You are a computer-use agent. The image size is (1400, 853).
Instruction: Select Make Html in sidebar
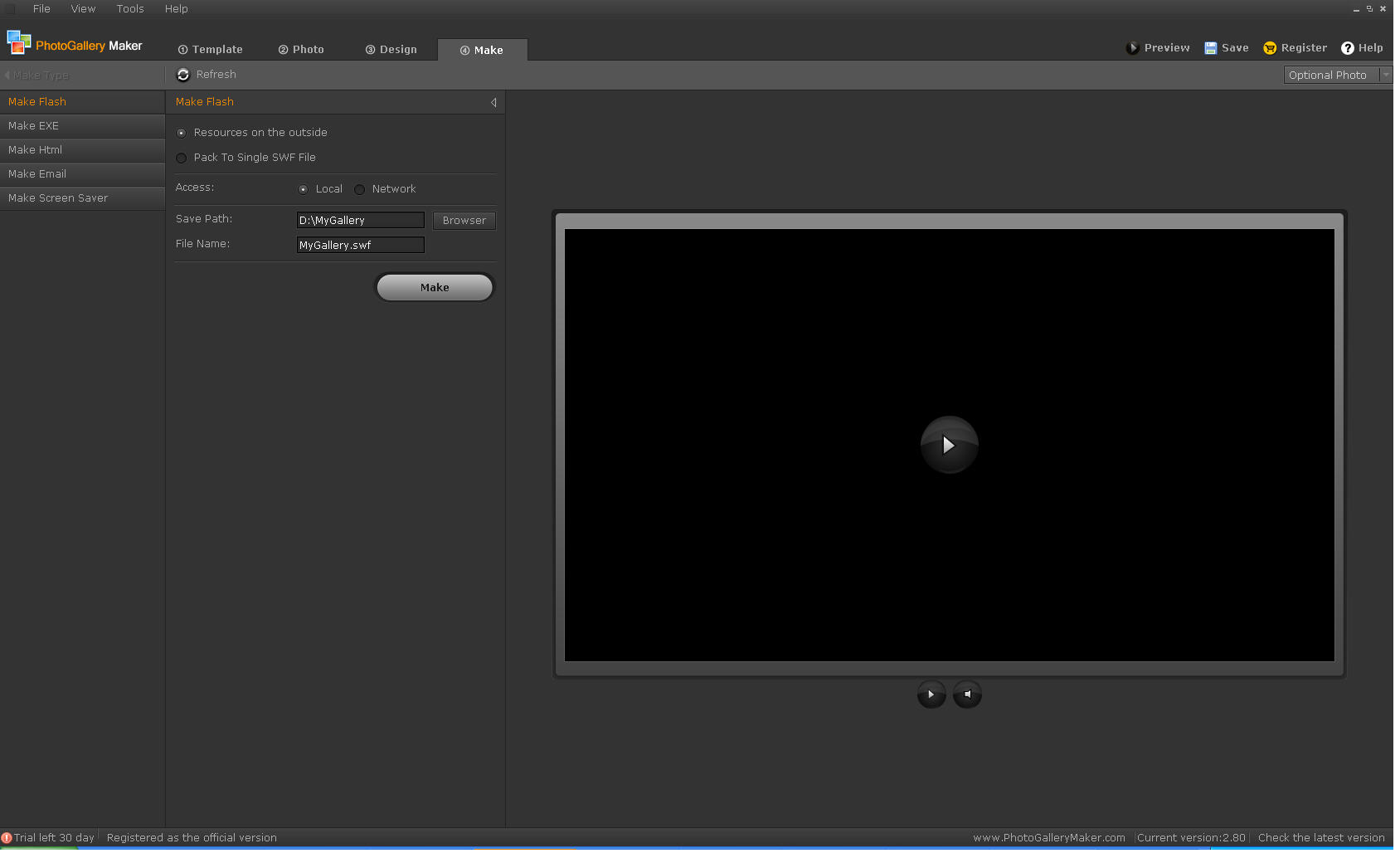(x=82, y=150)
